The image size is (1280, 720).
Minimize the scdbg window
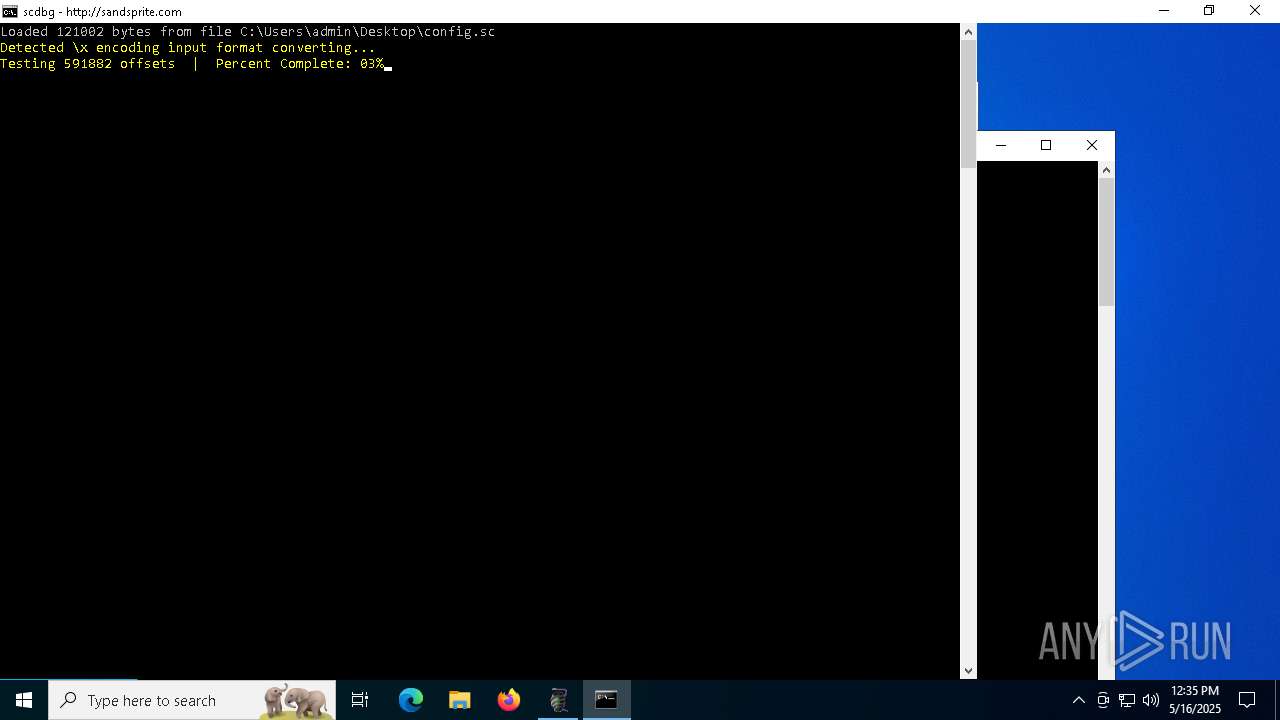1163,11
